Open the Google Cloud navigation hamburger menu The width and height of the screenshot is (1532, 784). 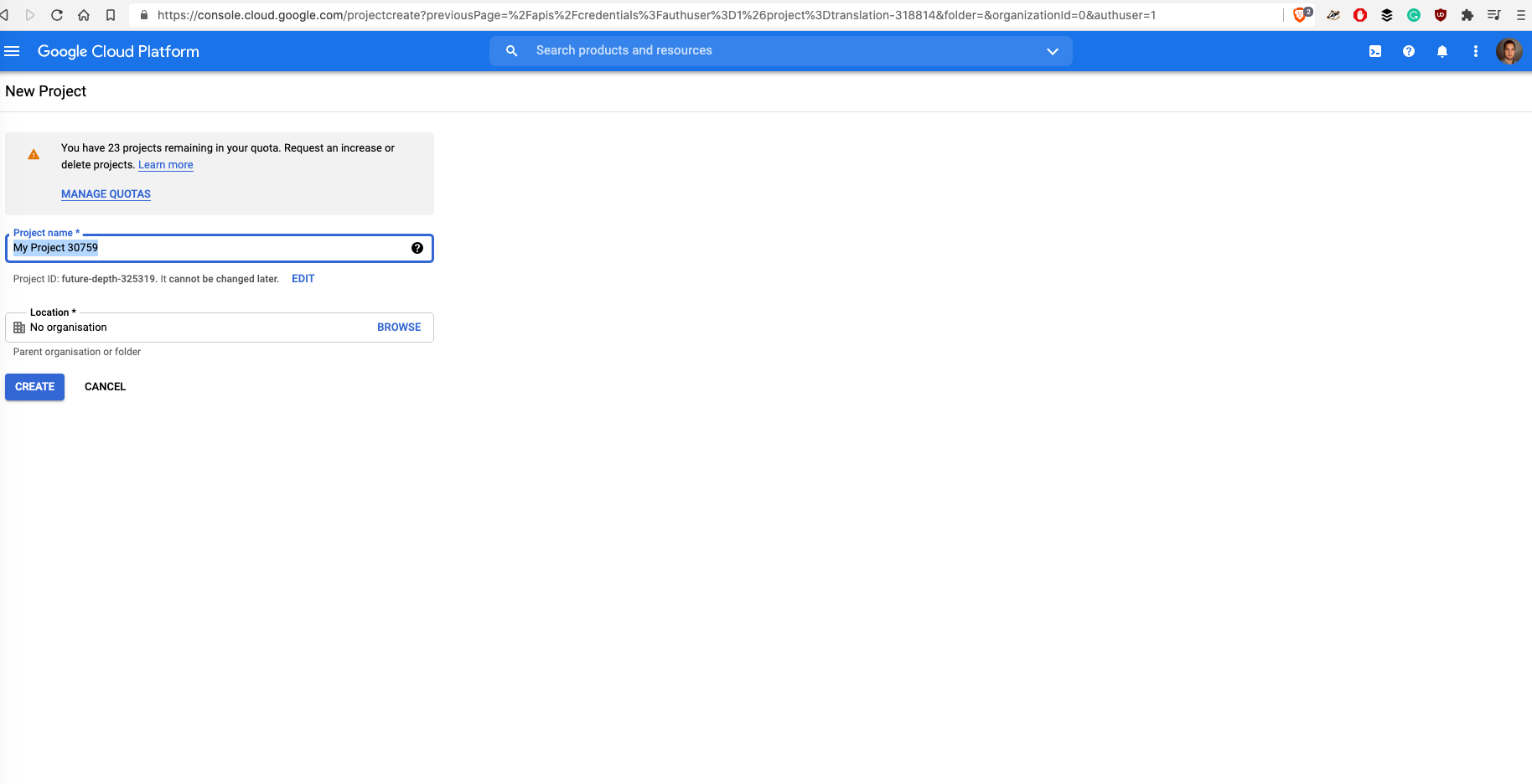(x=12, y=51)
